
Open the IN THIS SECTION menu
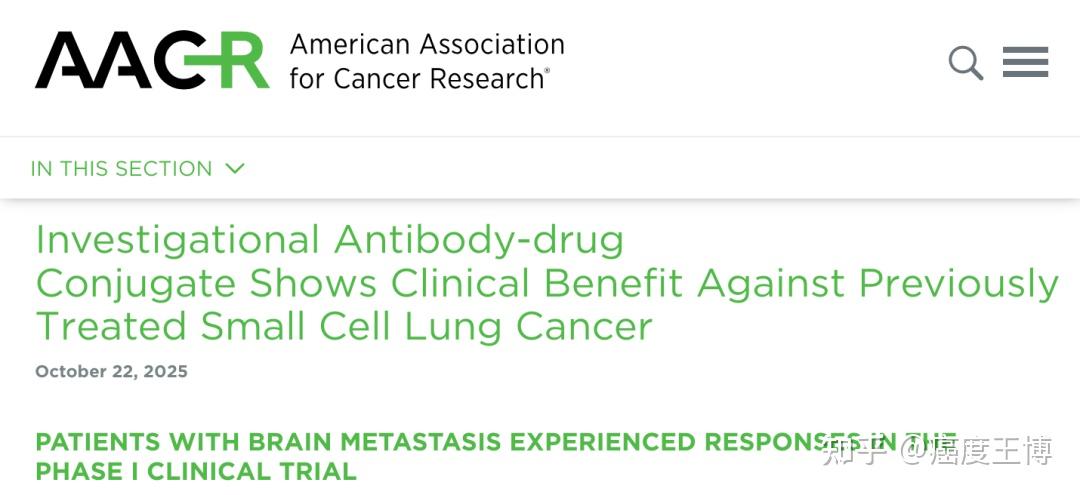pos(121,169)
